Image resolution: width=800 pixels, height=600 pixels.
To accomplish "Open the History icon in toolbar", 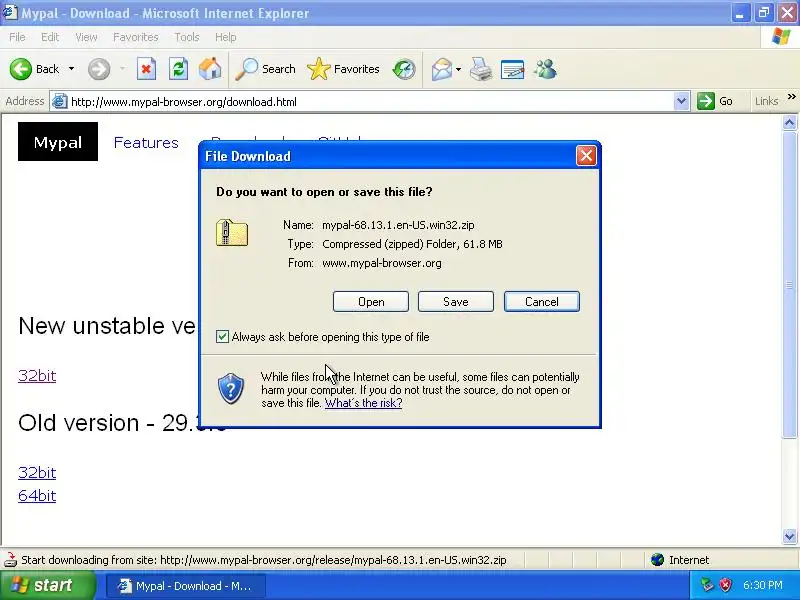I will [x=404, y=69].
